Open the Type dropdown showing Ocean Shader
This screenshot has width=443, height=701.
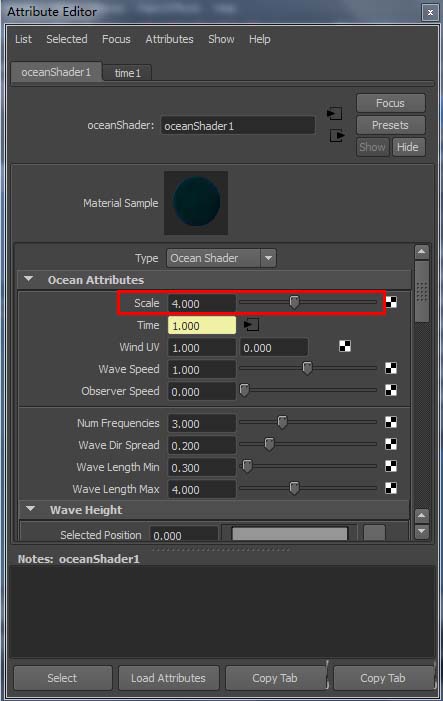click(221, 258)
